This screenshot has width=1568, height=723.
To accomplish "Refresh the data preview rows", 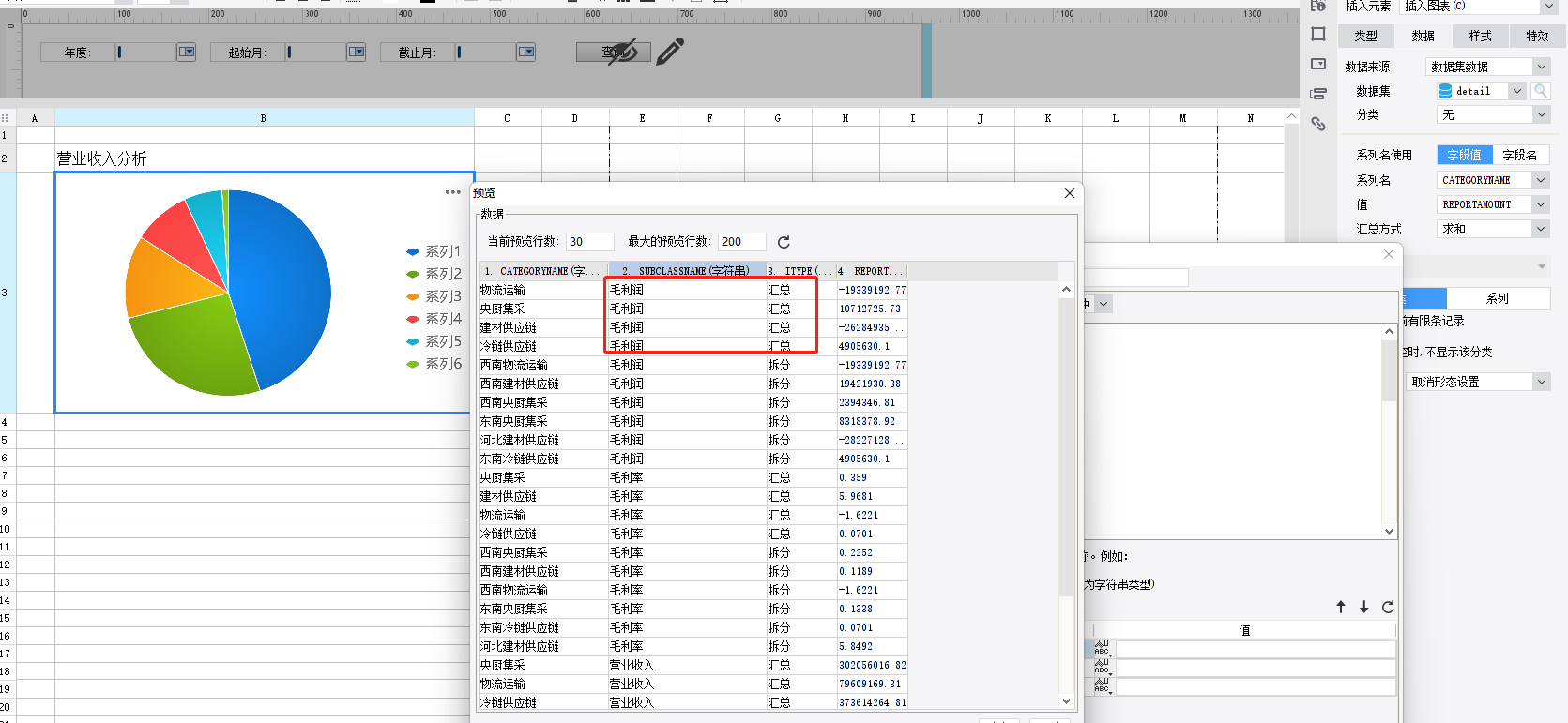I will (784, 242).
